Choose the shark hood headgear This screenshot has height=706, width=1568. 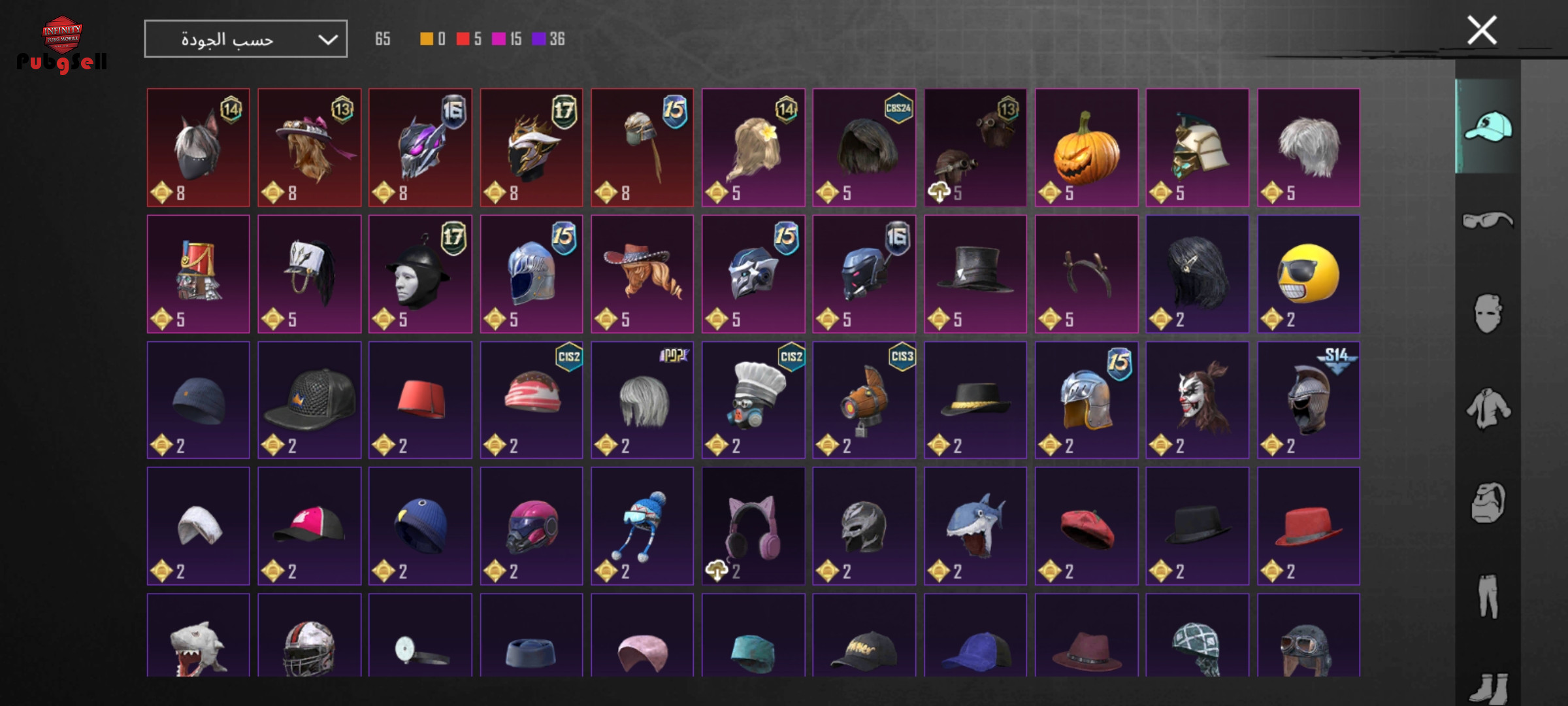point(975,526)
